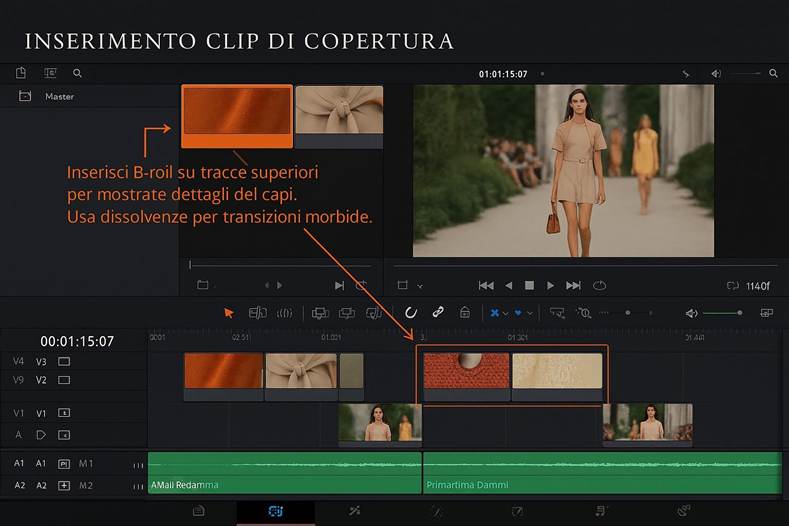Image resolution: width=789 pixels, height=526 pixels.
Task: Select the AMail Redamma audio clip
Action: pos(284,472)
